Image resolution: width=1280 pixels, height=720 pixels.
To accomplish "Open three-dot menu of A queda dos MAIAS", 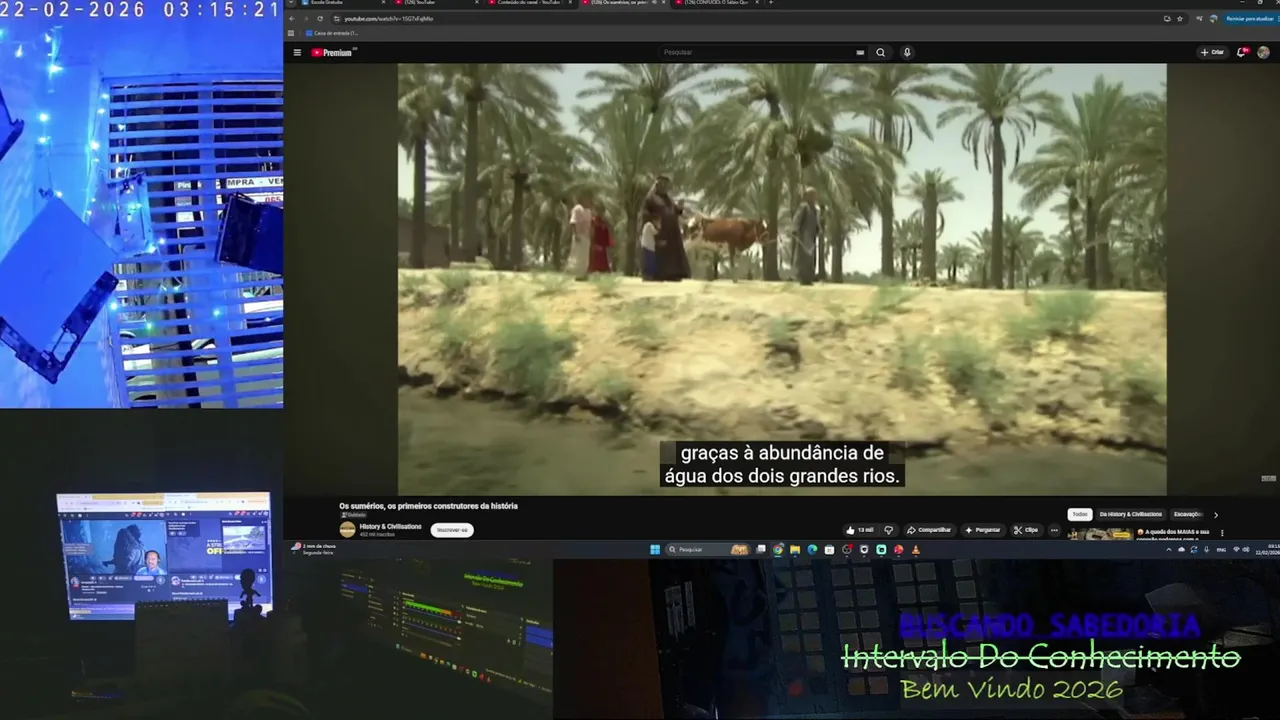I will pyautogui.click(x=1222, y=533).
